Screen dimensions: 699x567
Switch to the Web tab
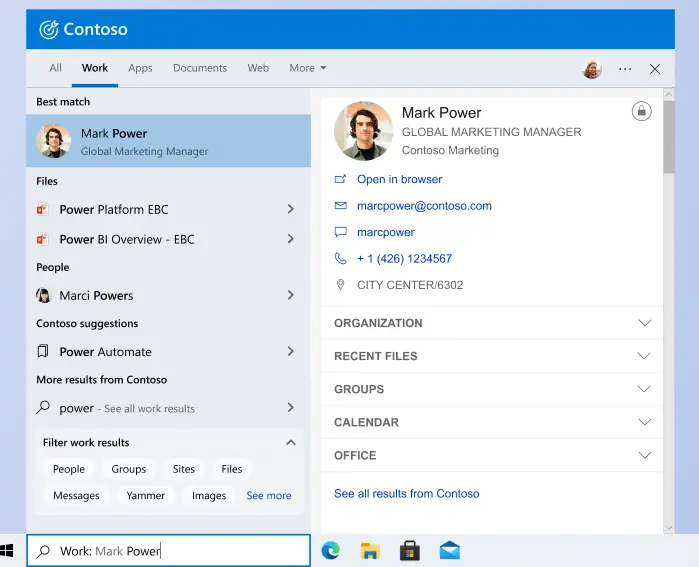click(x=258, y=68)
